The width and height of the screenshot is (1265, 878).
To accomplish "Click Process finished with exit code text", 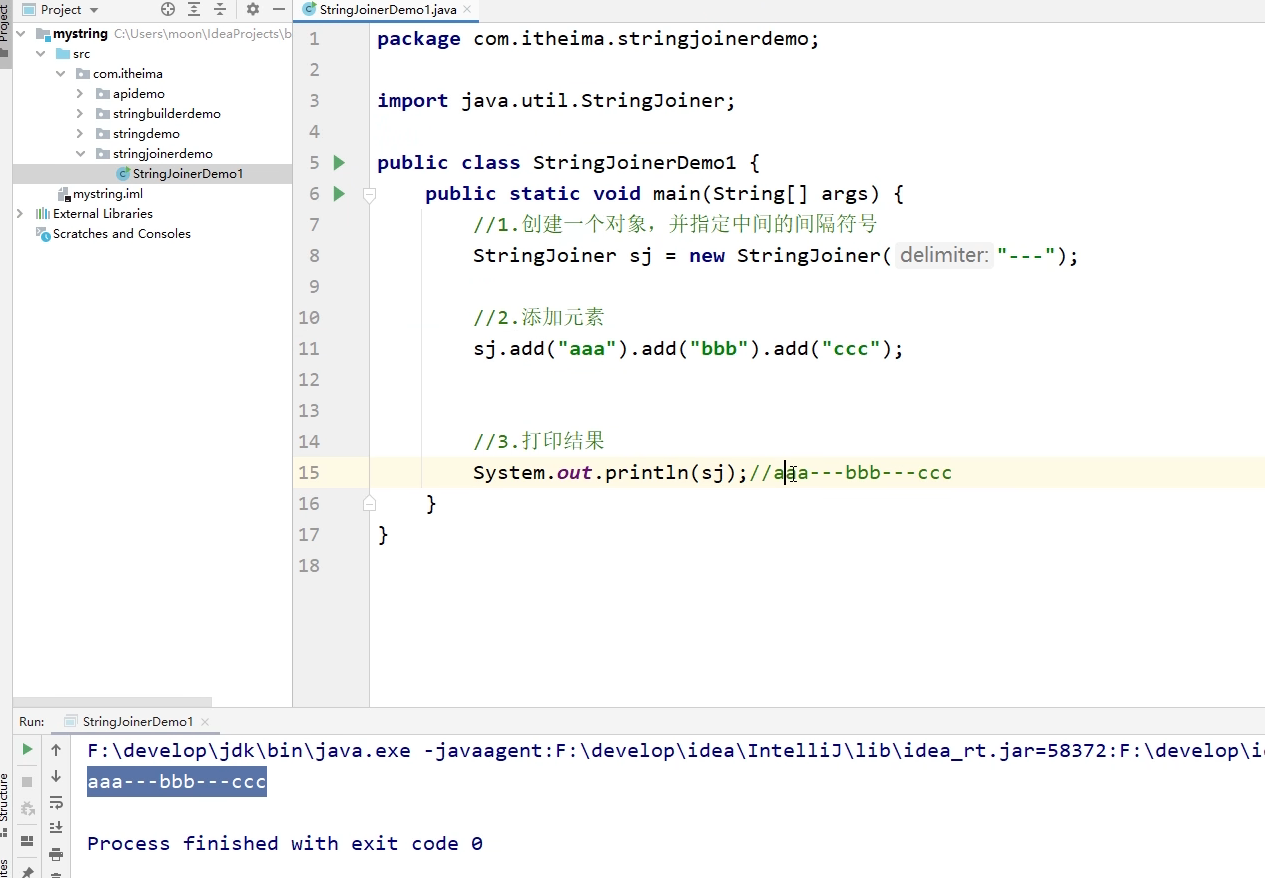I will coord(285,843).
